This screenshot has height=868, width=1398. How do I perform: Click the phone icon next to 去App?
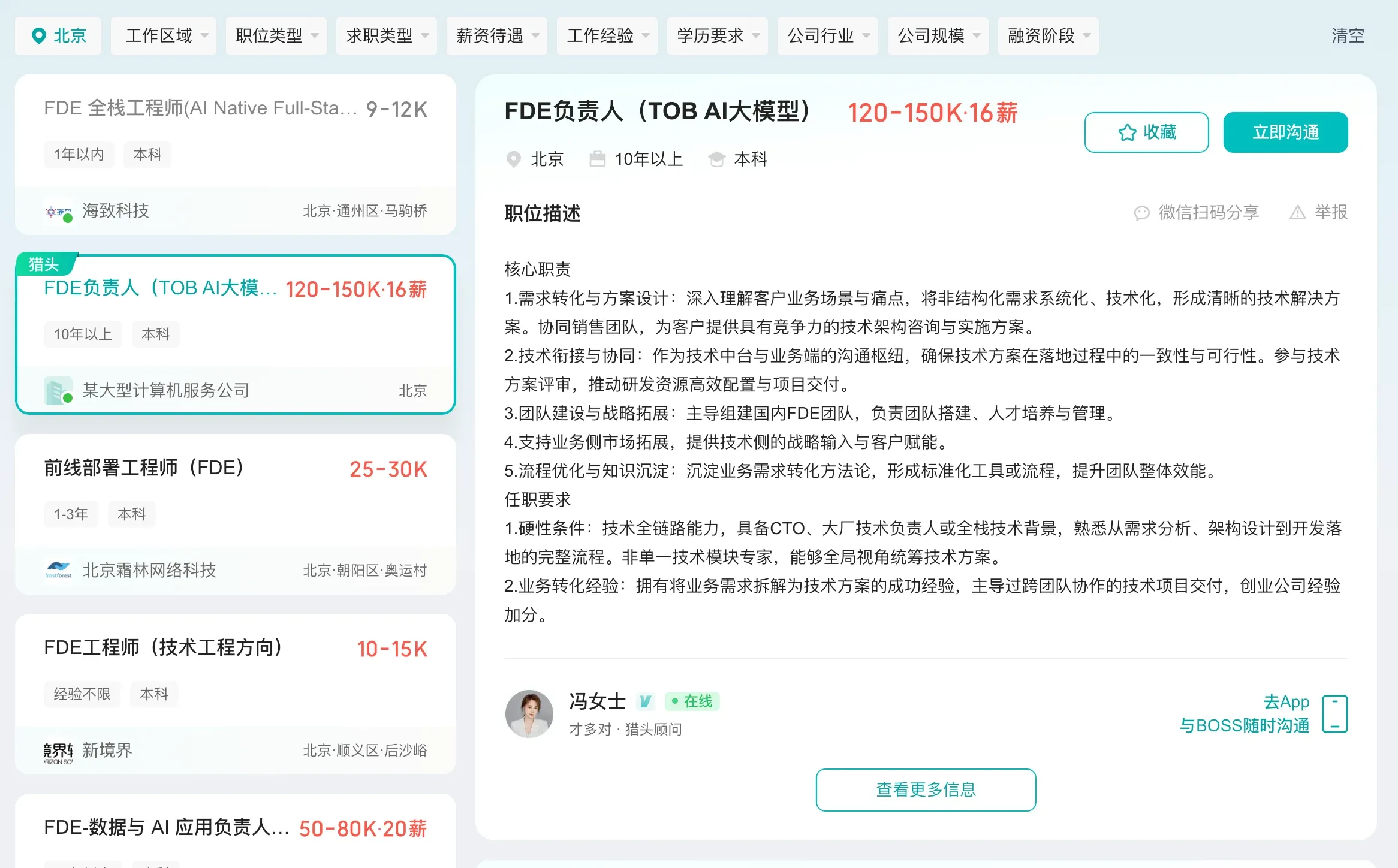coord(1335,713)
